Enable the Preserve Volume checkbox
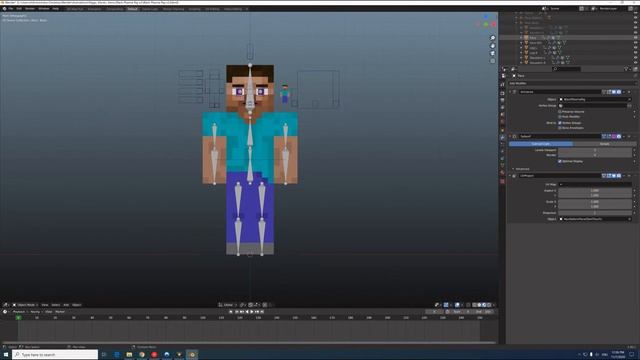The image size is (640, 360). (560, 111)
